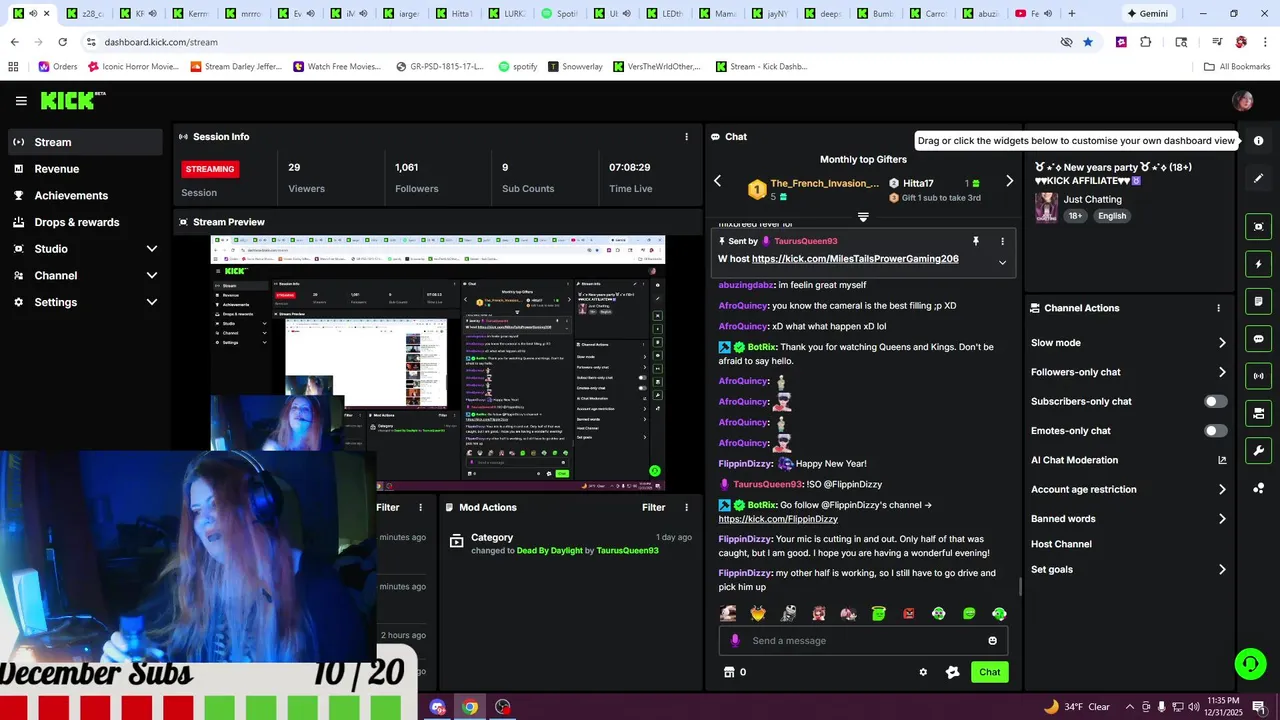Open the kick.com/FlippinDizzy link
The image size is (1280, 720).
coord(778,519)
